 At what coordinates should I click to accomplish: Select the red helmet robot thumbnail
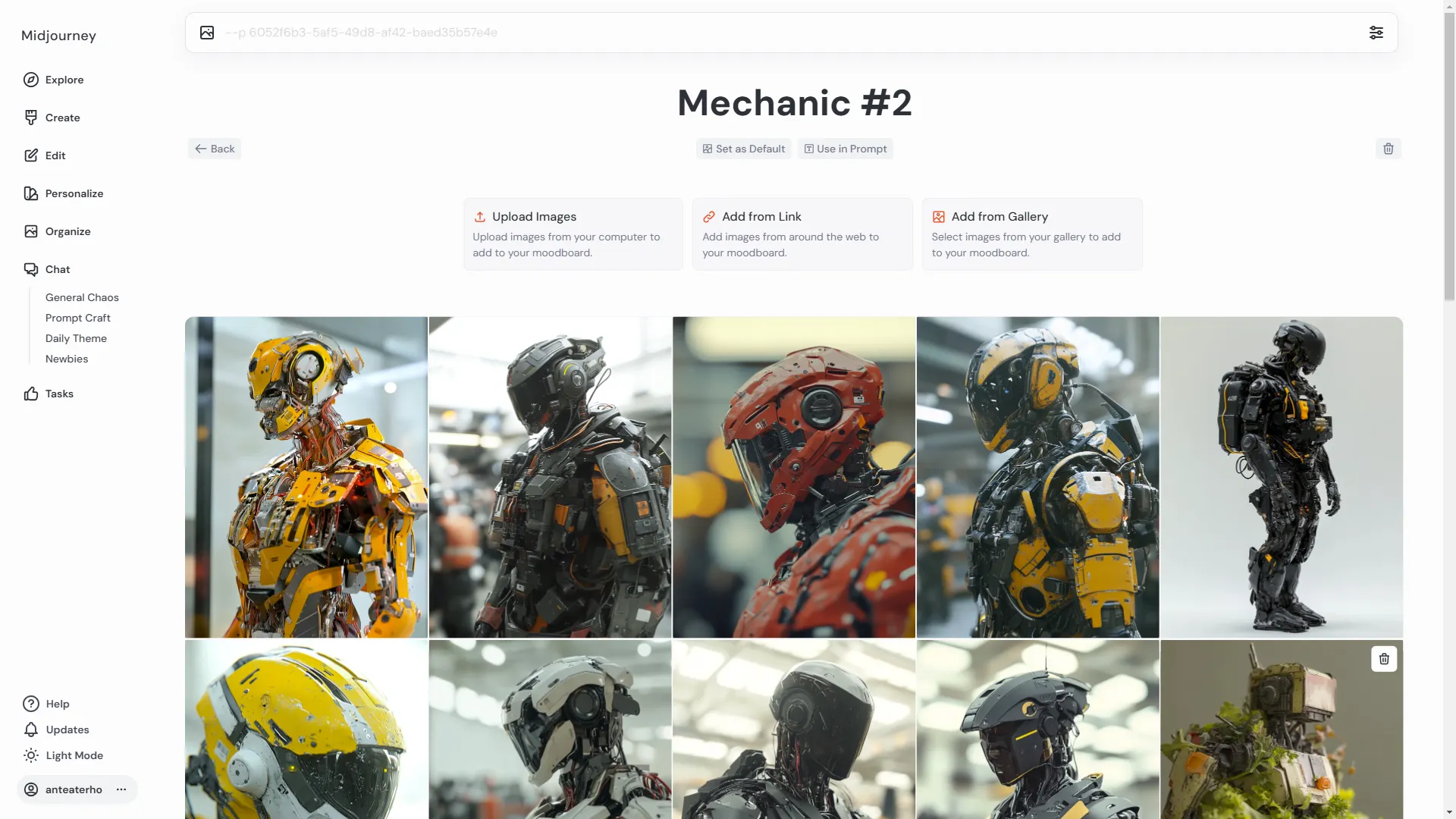(793, 477)
